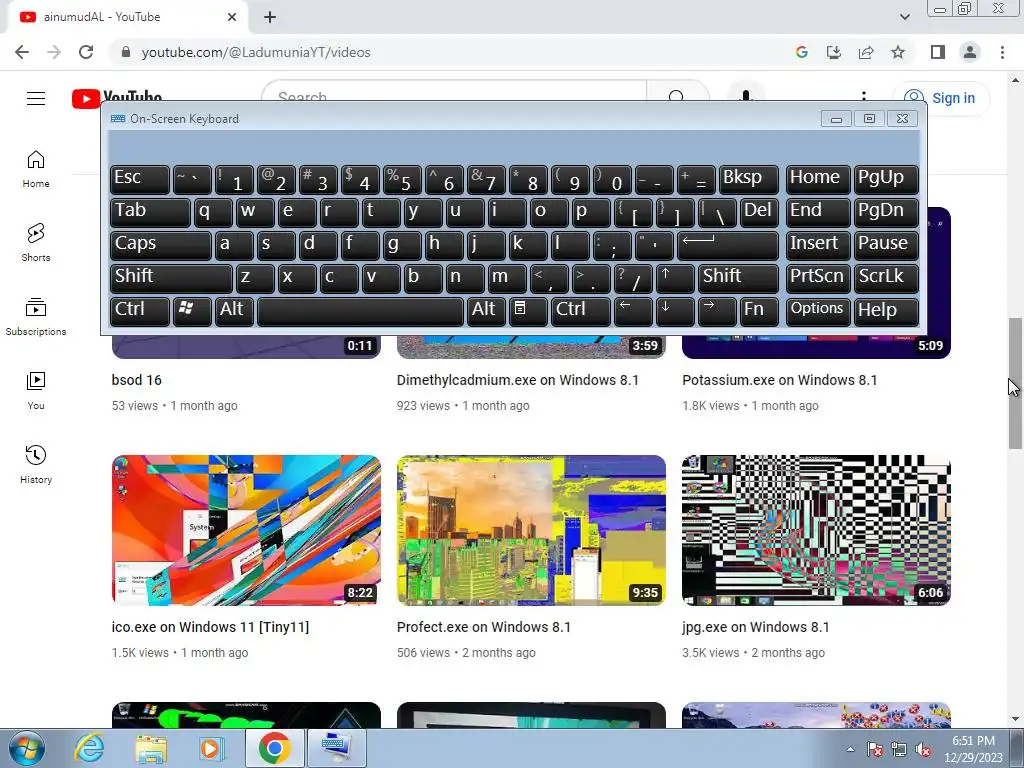Screen dimensions: 1024x768
Task: Open Subscriptions in the YouTube sidebar
Action: [x=36, y=317]
